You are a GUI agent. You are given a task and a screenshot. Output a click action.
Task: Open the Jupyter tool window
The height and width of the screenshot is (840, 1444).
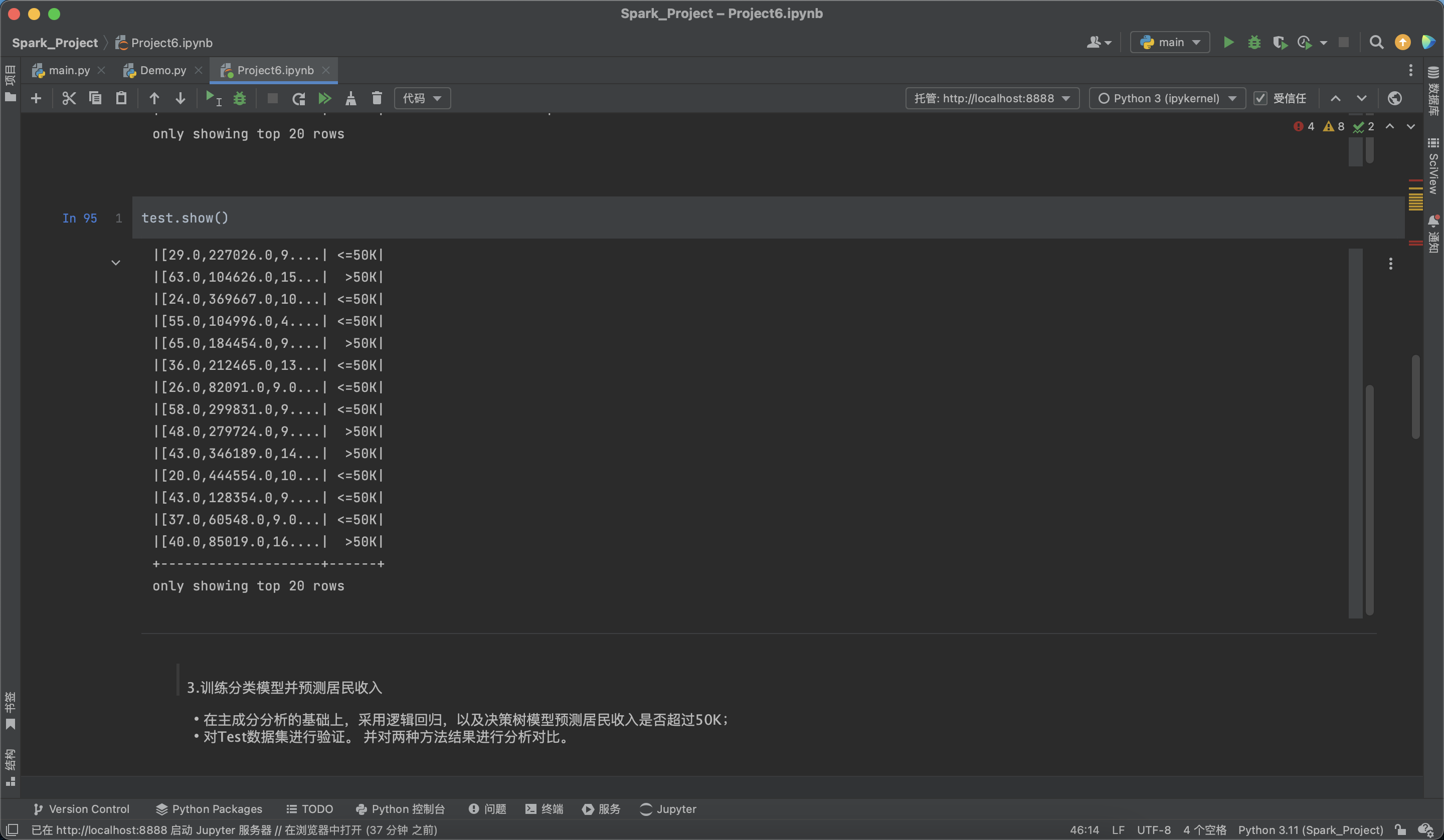click(x=668, y=809)
